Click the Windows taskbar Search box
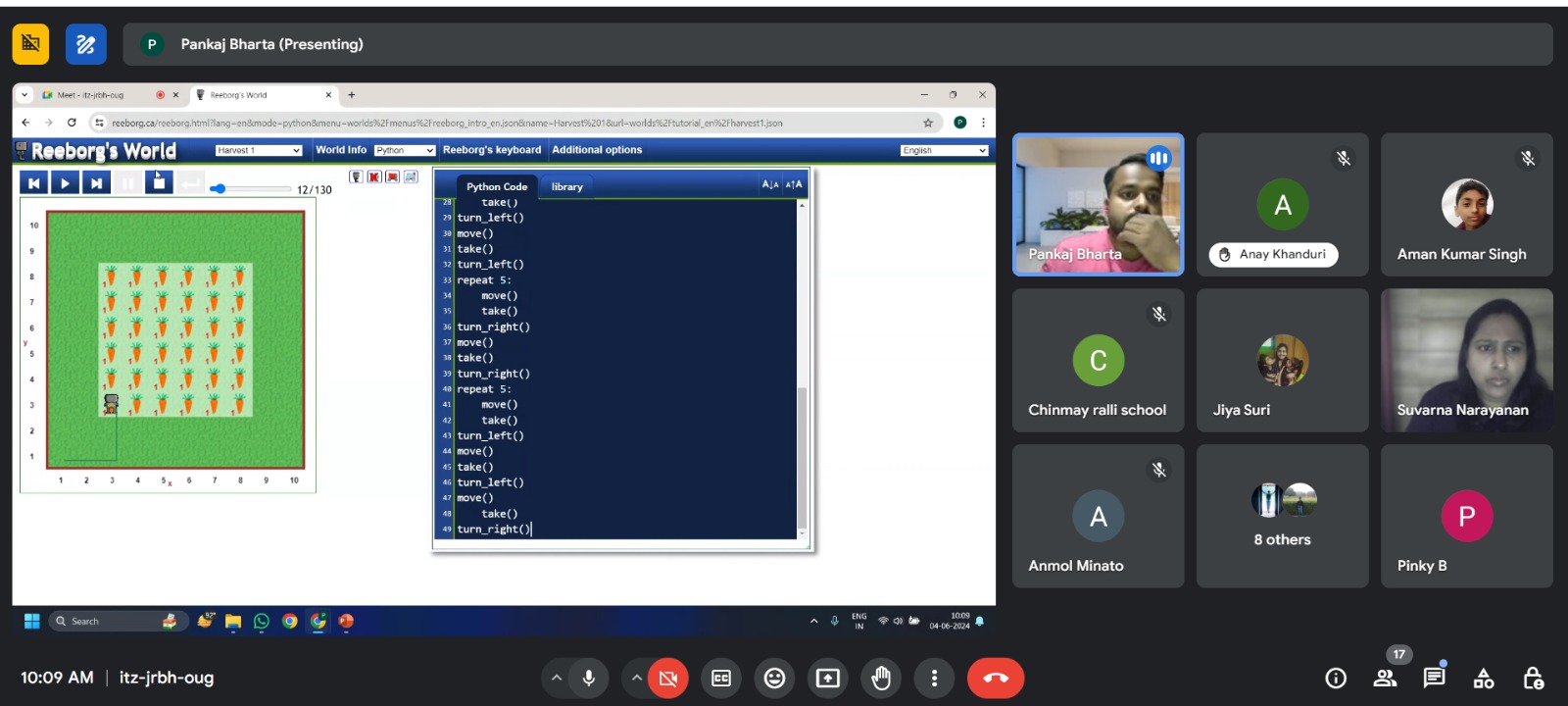 pos(116,621)
